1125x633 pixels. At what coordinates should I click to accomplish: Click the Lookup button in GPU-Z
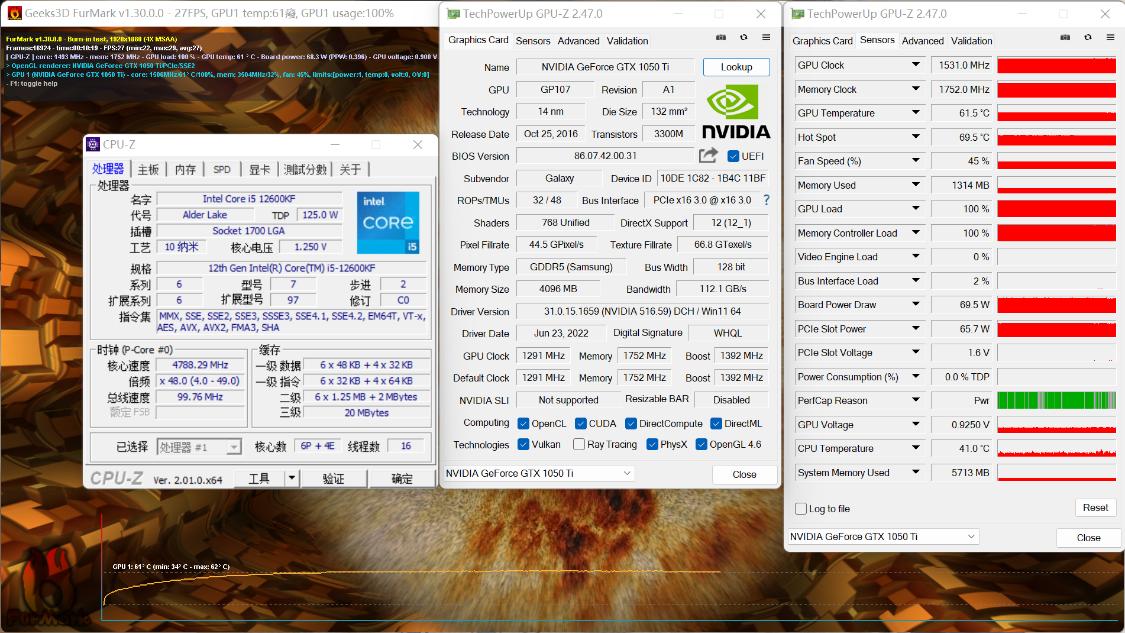coord(736,66)
